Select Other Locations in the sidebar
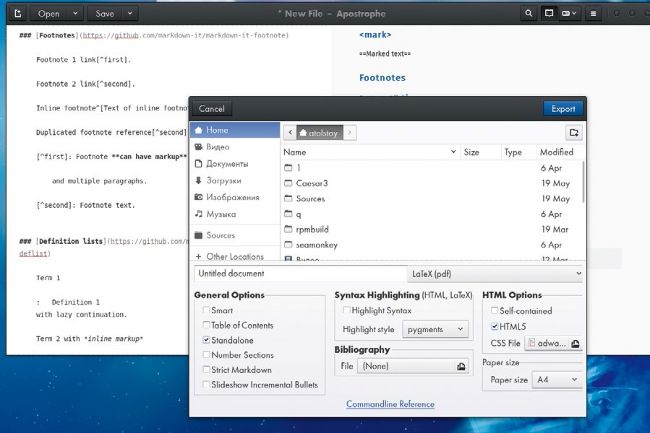650x433 pixels. pos(234,257)
